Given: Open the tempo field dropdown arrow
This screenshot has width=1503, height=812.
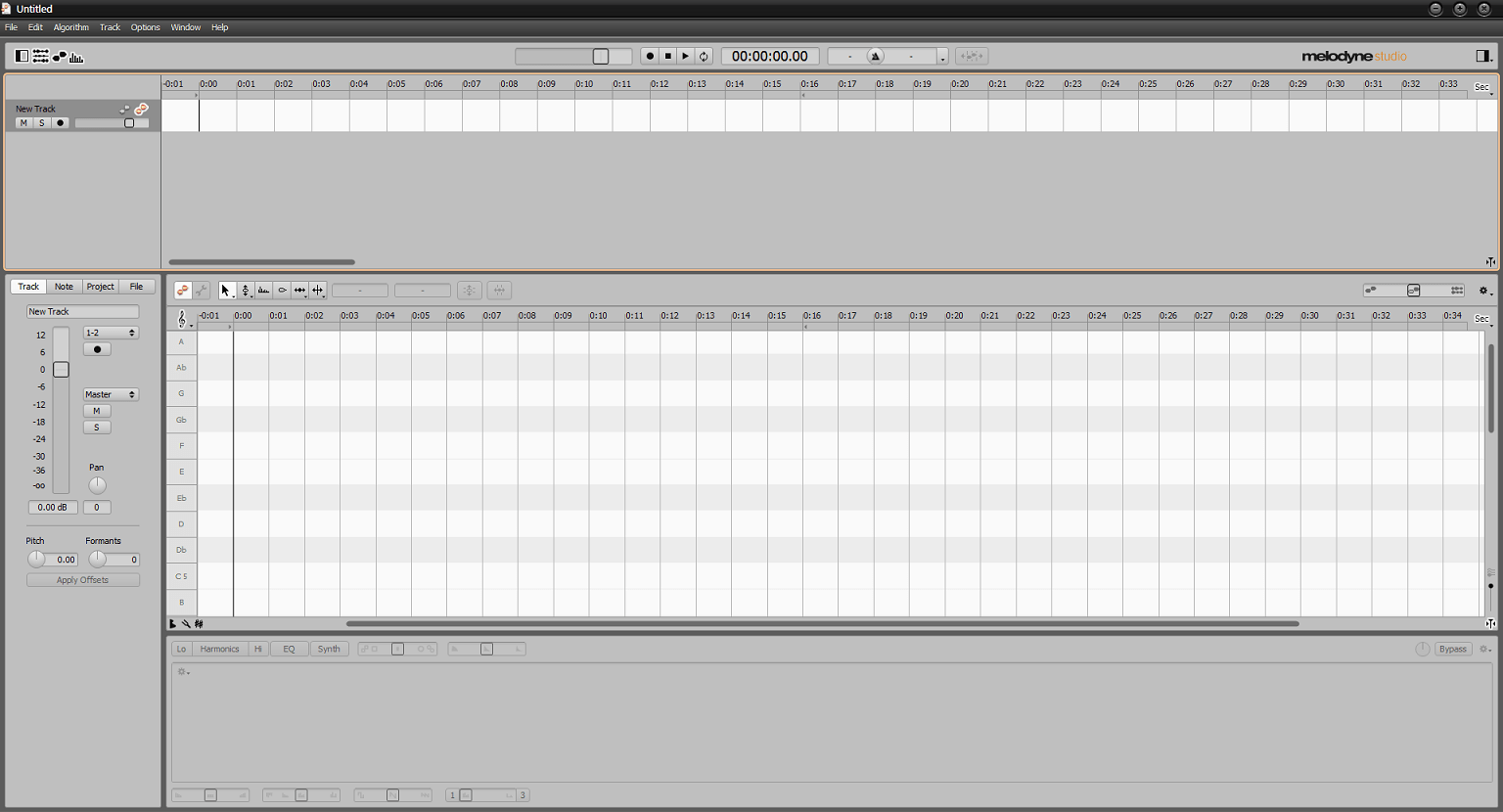Looking at the screenshot, I should [942, 58].
